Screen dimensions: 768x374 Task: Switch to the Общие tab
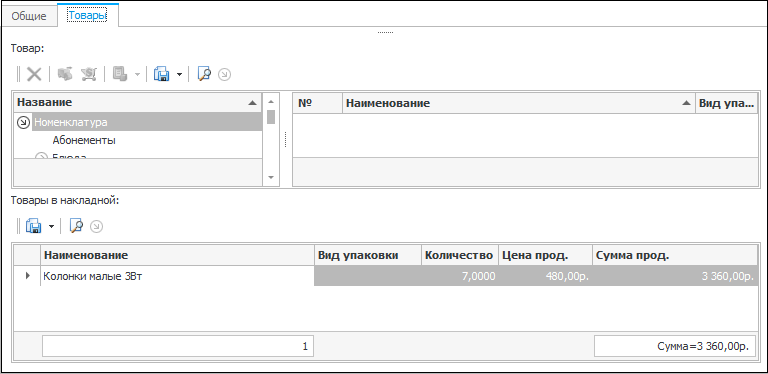[29, 16]
